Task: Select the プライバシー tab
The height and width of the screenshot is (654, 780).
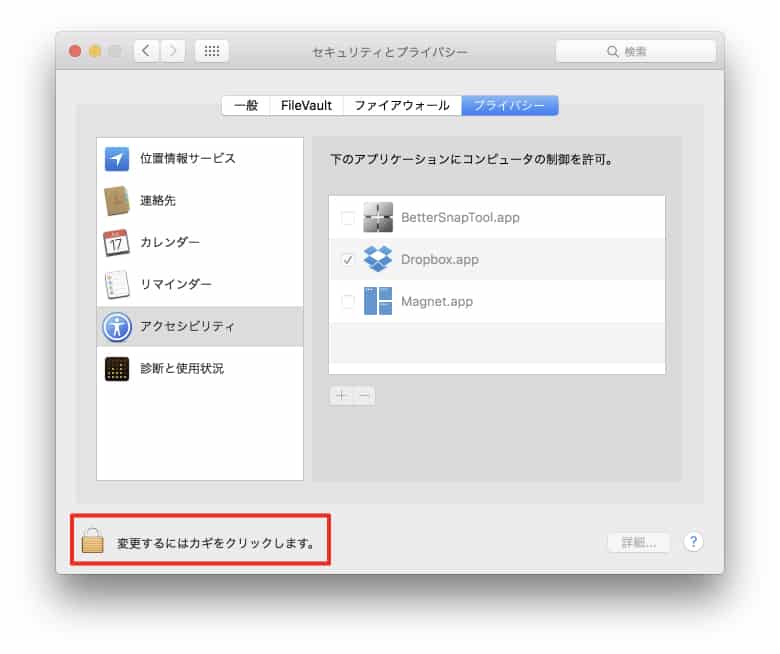Action: [510, 105]
